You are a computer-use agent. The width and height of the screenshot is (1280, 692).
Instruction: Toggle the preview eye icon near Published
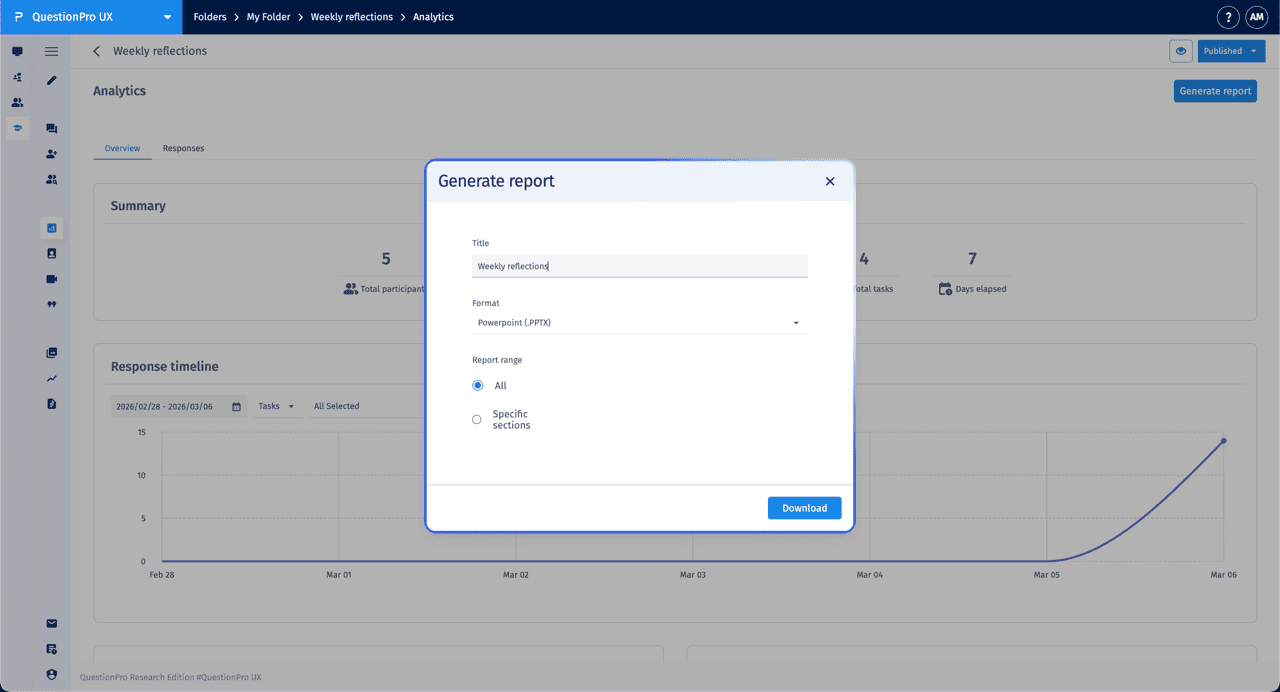(x=1180, y=50)
